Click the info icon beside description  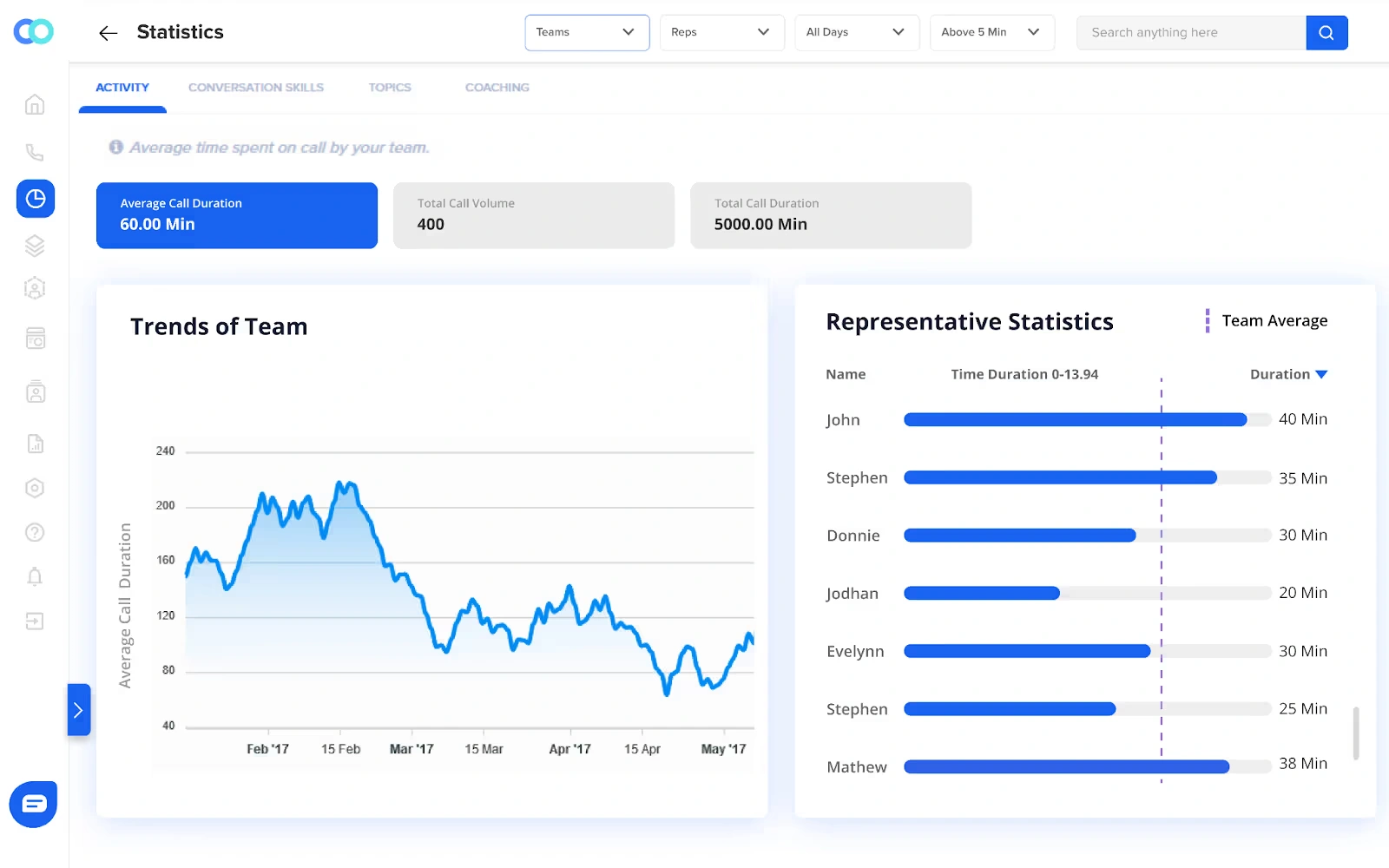click(115, 148)
